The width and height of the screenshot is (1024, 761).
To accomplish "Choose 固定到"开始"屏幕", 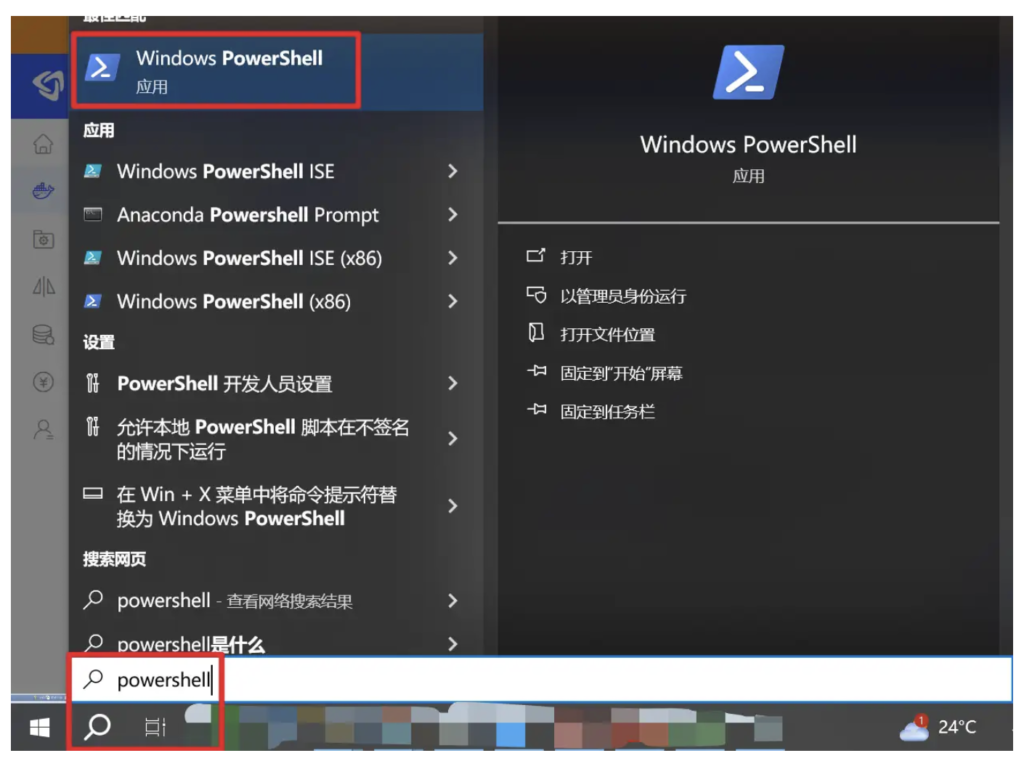I will (x=621, y=373).
